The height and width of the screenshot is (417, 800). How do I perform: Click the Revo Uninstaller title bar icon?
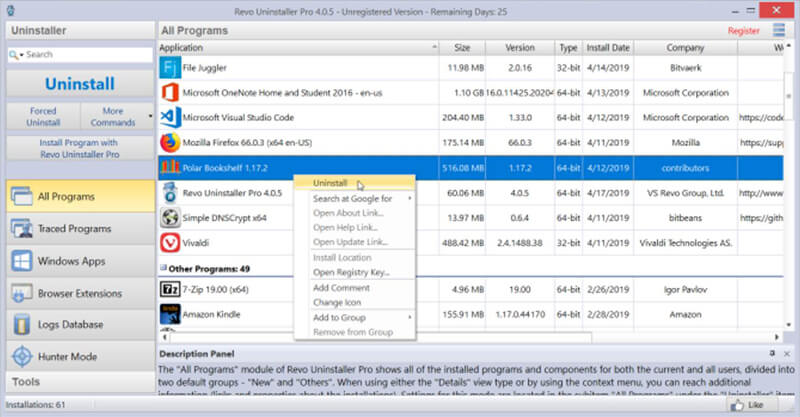[x=11, y=10]
